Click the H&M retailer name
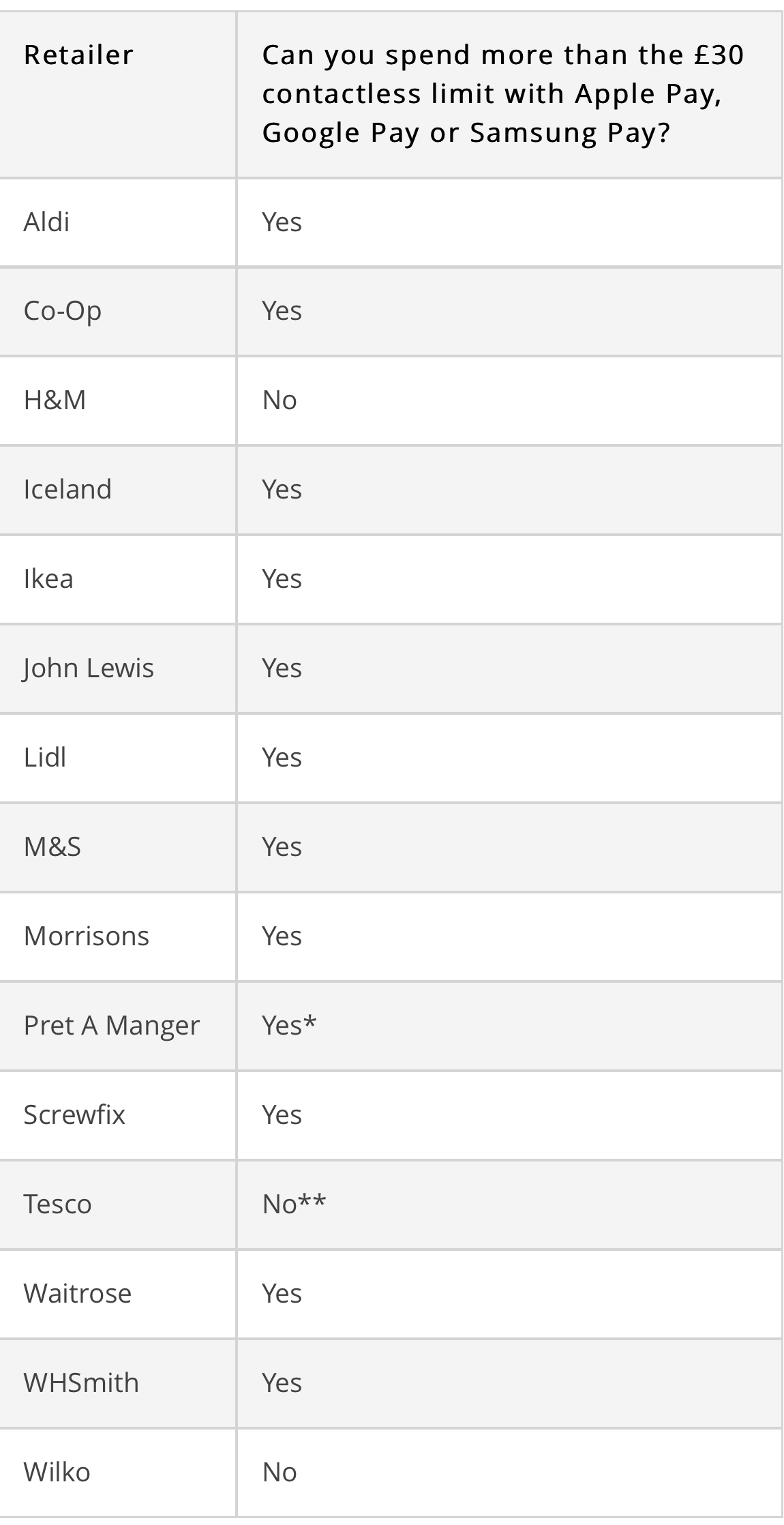This screenshot has width=784, height=1525. [55, 400]
